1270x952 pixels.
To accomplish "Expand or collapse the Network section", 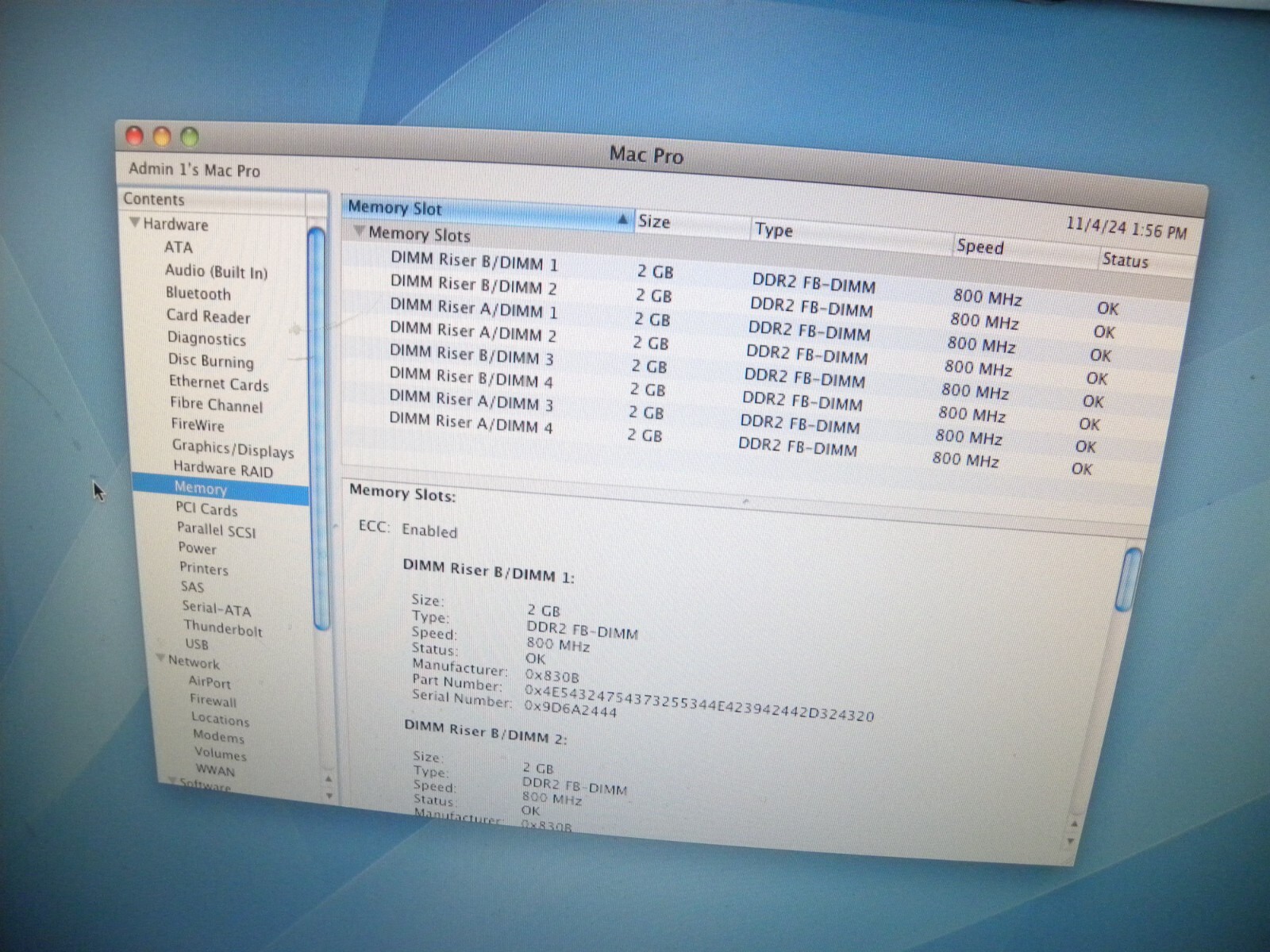I will [161, 659].
